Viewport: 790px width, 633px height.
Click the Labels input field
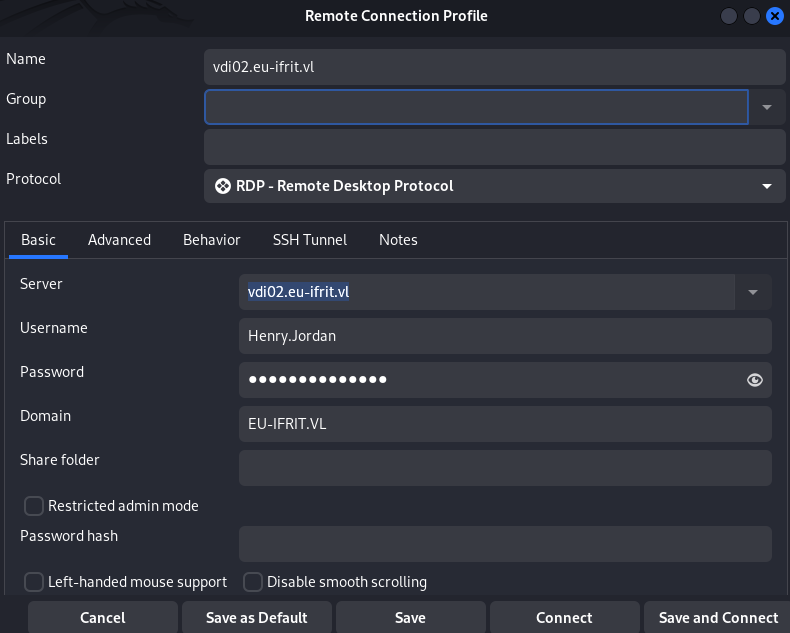coord(495,147)
